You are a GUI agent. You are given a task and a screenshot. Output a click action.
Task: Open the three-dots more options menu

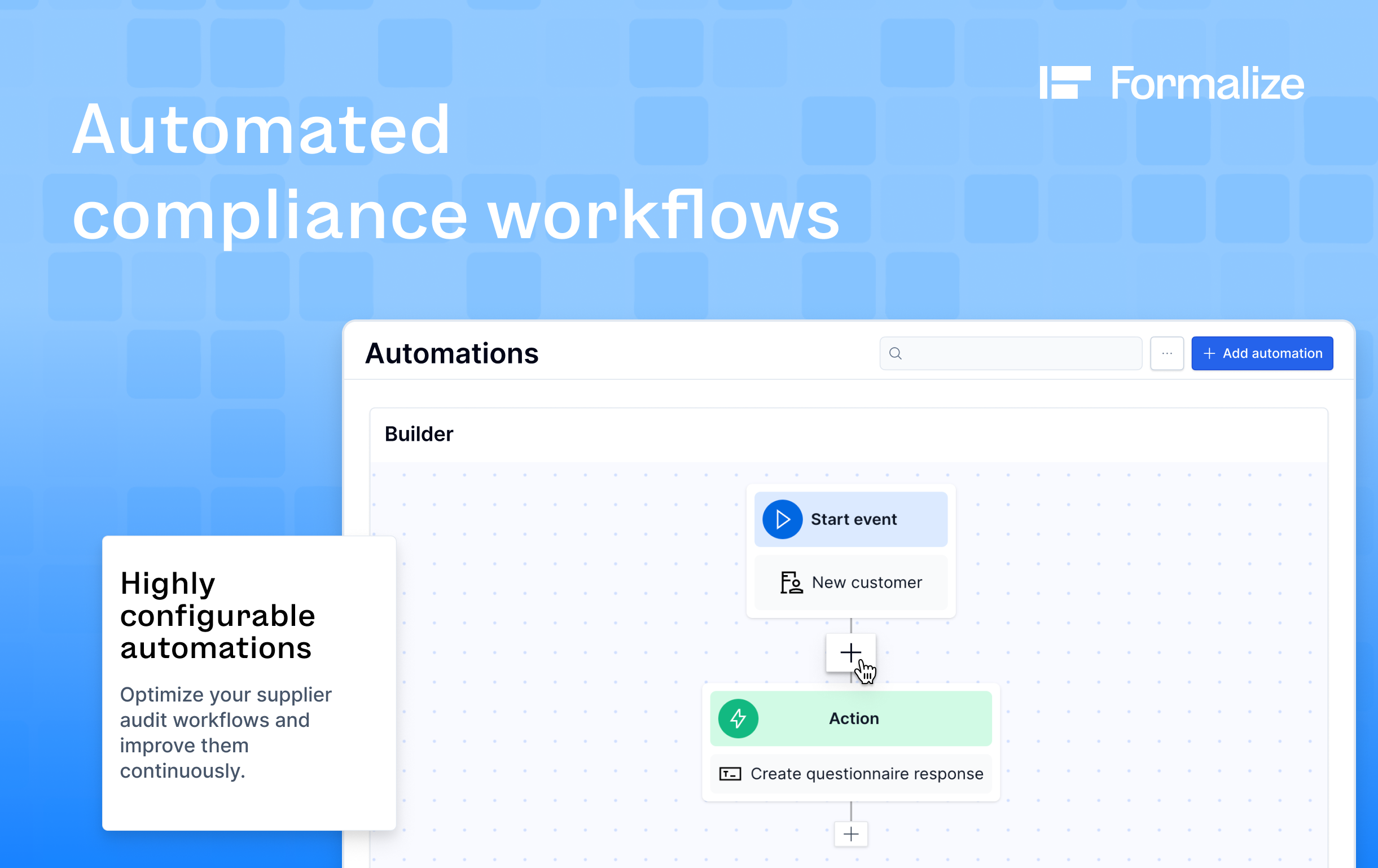click(1167, 354)
